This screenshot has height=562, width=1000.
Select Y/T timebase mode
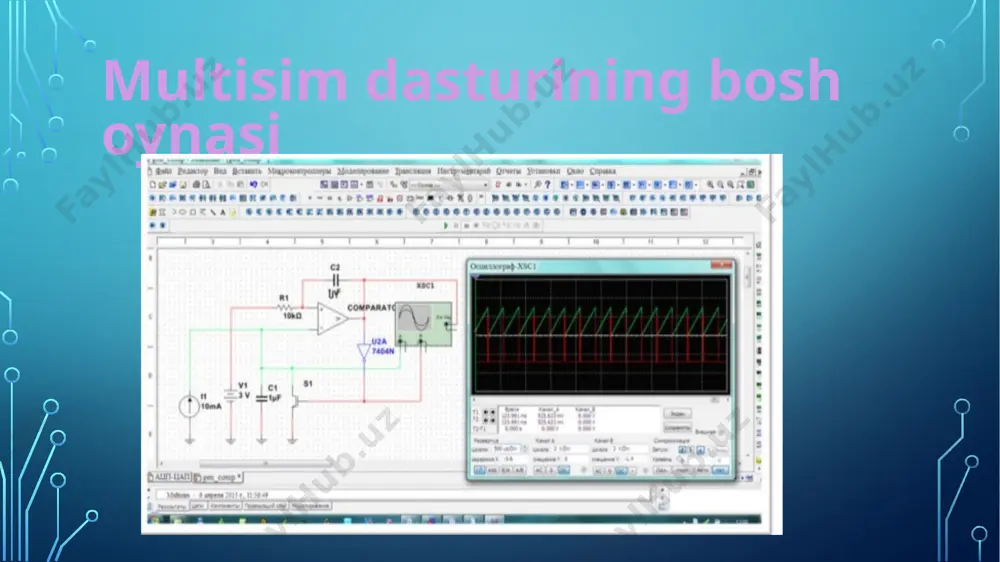click(x=479, y=470)
